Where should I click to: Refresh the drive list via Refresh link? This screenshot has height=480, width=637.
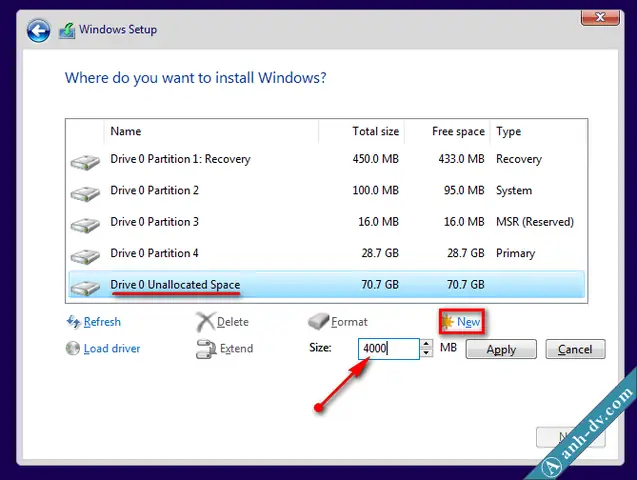point(102,322)
